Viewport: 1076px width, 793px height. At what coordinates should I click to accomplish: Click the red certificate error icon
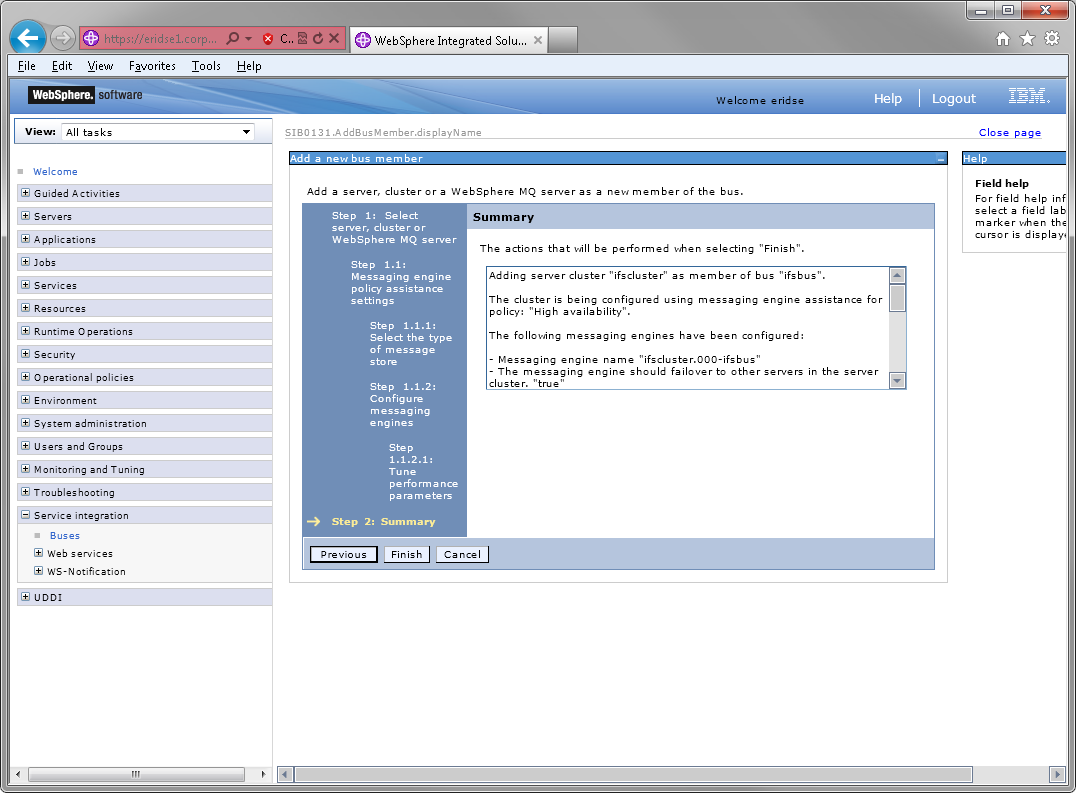click(268, 38)
